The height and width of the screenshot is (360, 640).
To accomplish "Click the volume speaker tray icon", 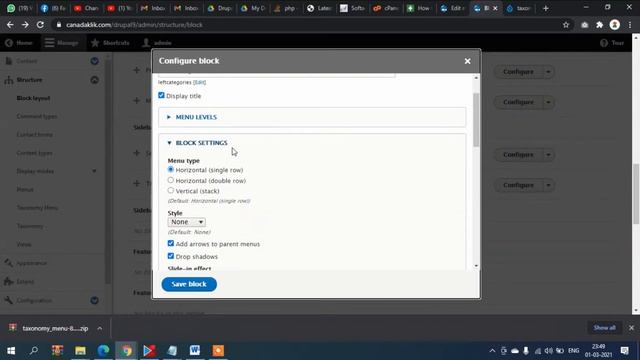I will [549, 351].
